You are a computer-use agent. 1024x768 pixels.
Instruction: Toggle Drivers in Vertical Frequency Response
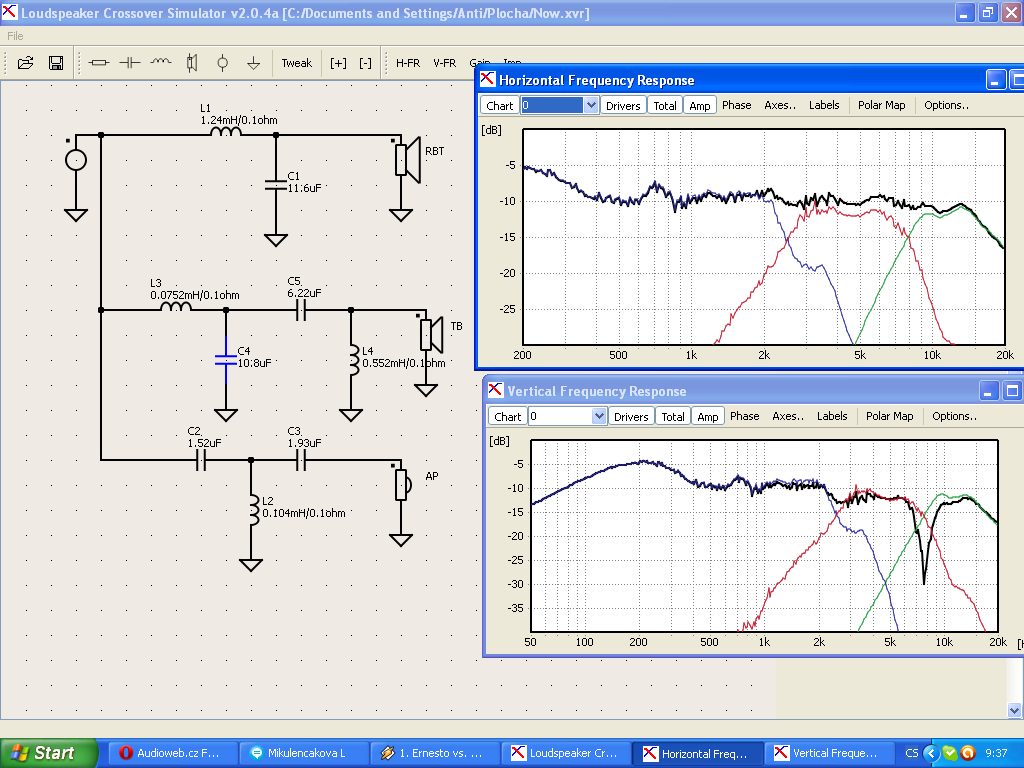tap(631, 417)
